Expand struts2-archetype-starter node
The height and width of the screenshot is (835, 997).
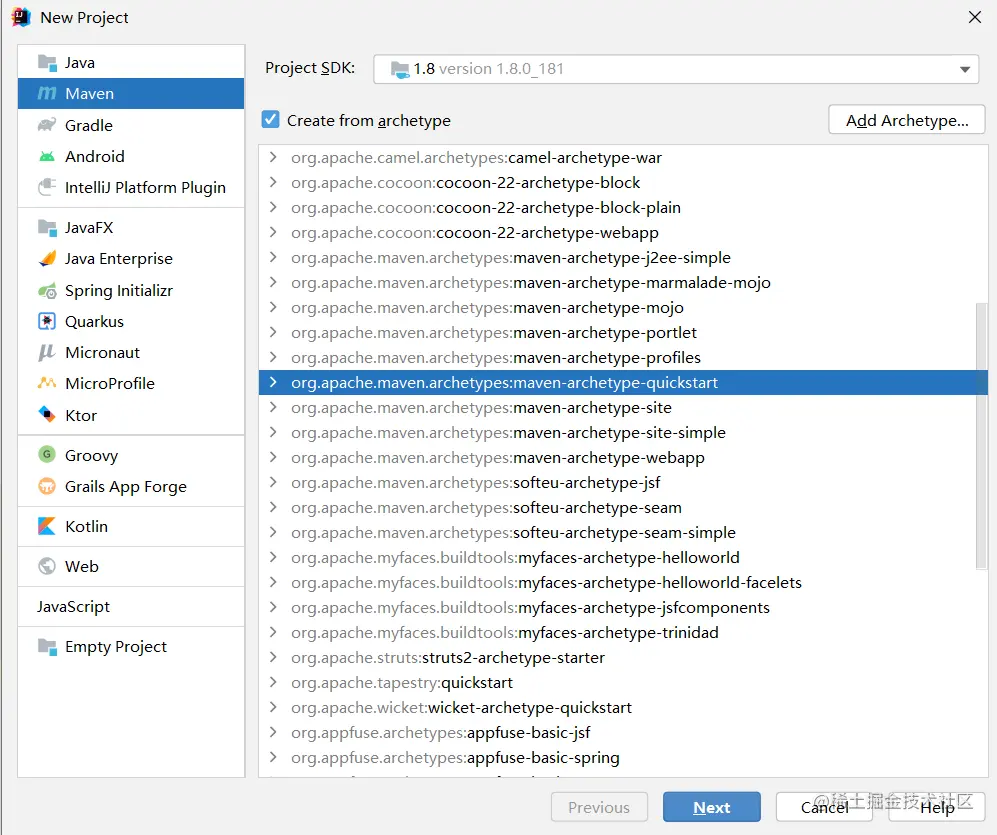click(273, 657)
